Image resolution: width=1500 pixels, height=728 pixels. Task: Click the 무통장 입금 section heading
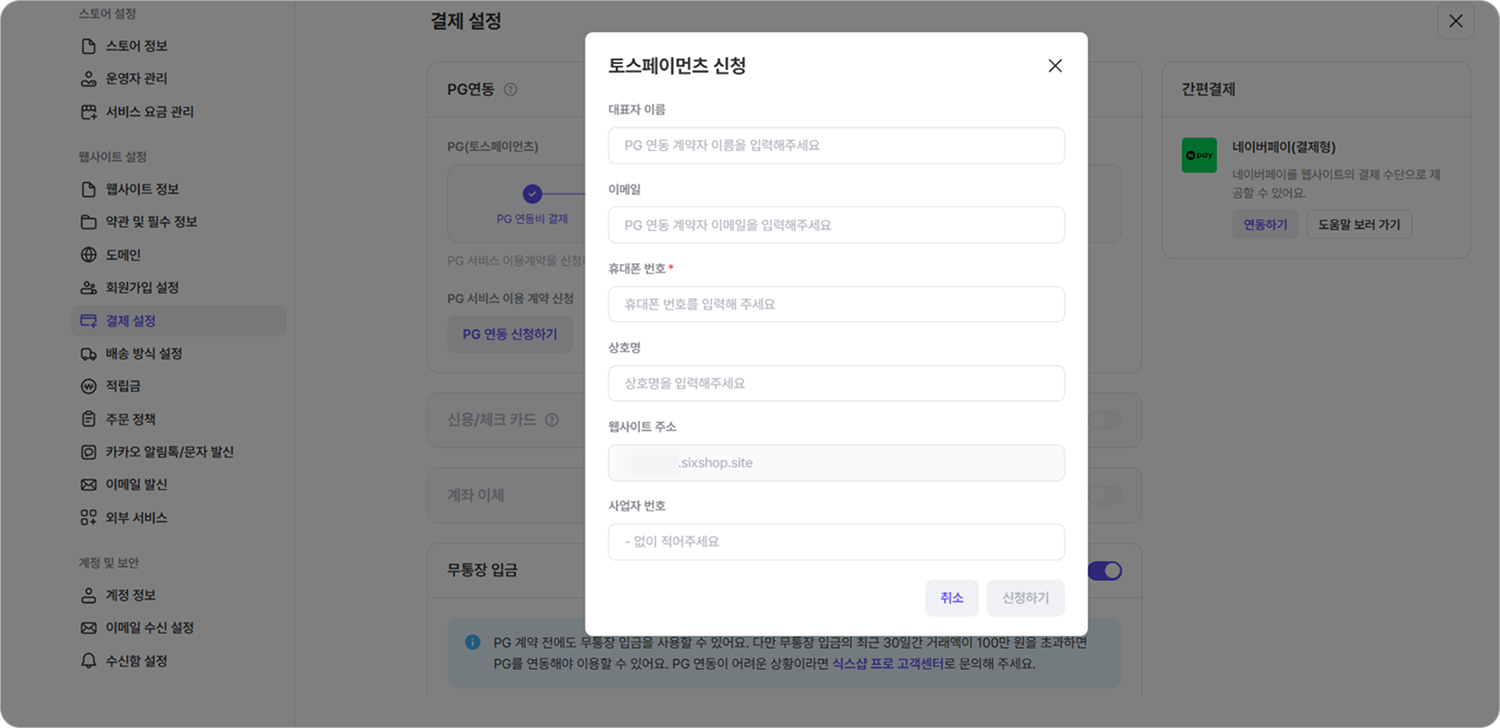click(482, 571)
